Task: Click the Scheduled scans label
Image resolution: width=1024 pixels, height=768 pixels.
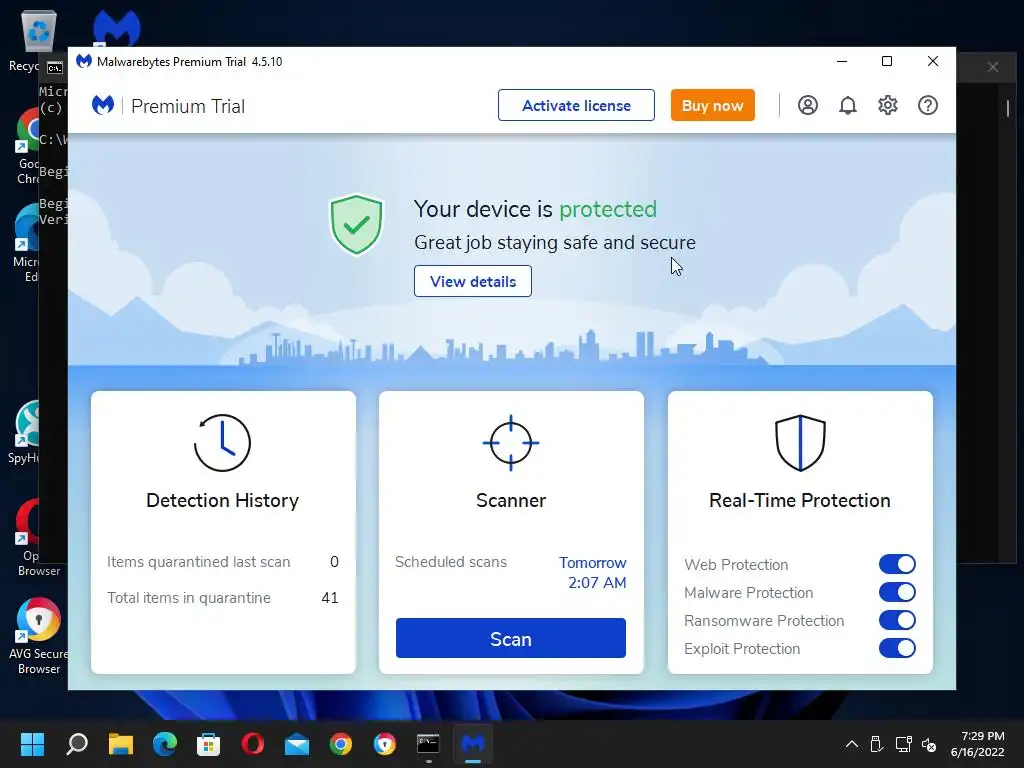Action: [x=451, y=562]
